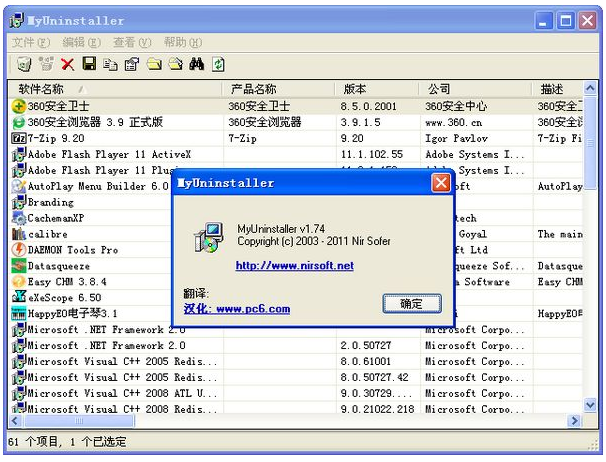Screen dimensions: 606x462
Task: Click the DAEMON Tools Pro lightning icon
Action: pyautogui.click(x=19, y=250)
